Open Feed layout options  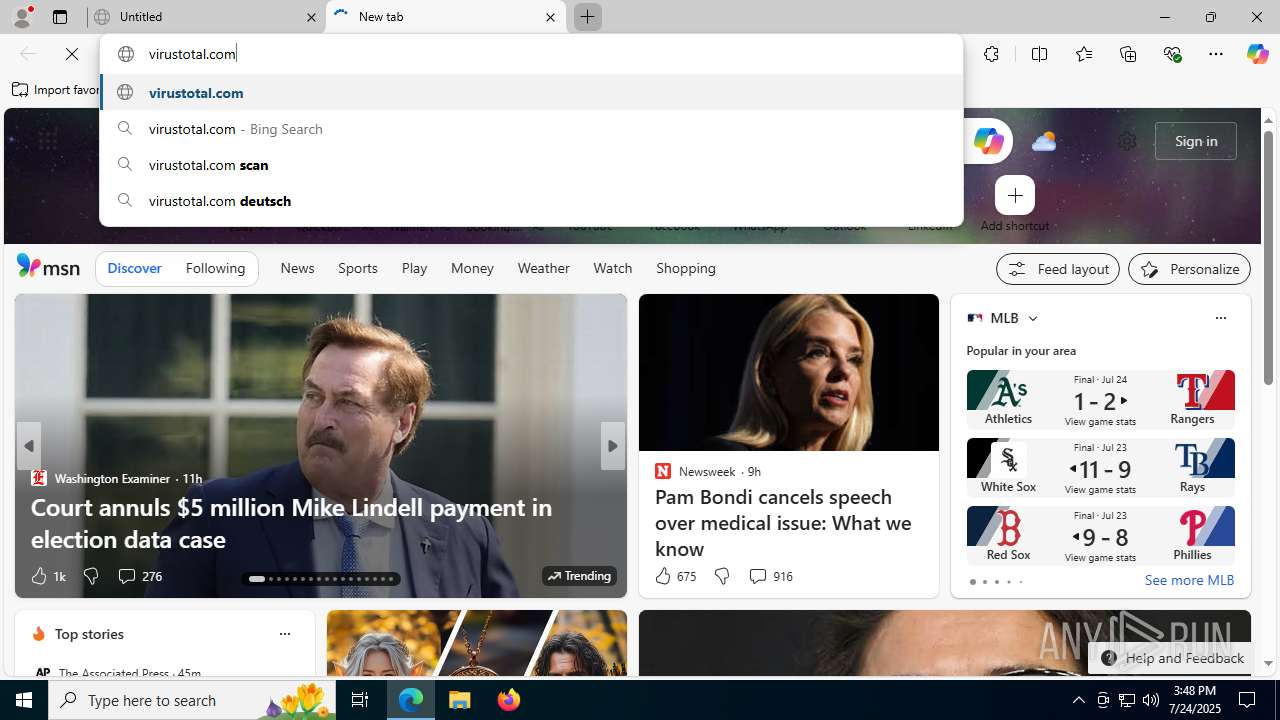click(1057, 269)
